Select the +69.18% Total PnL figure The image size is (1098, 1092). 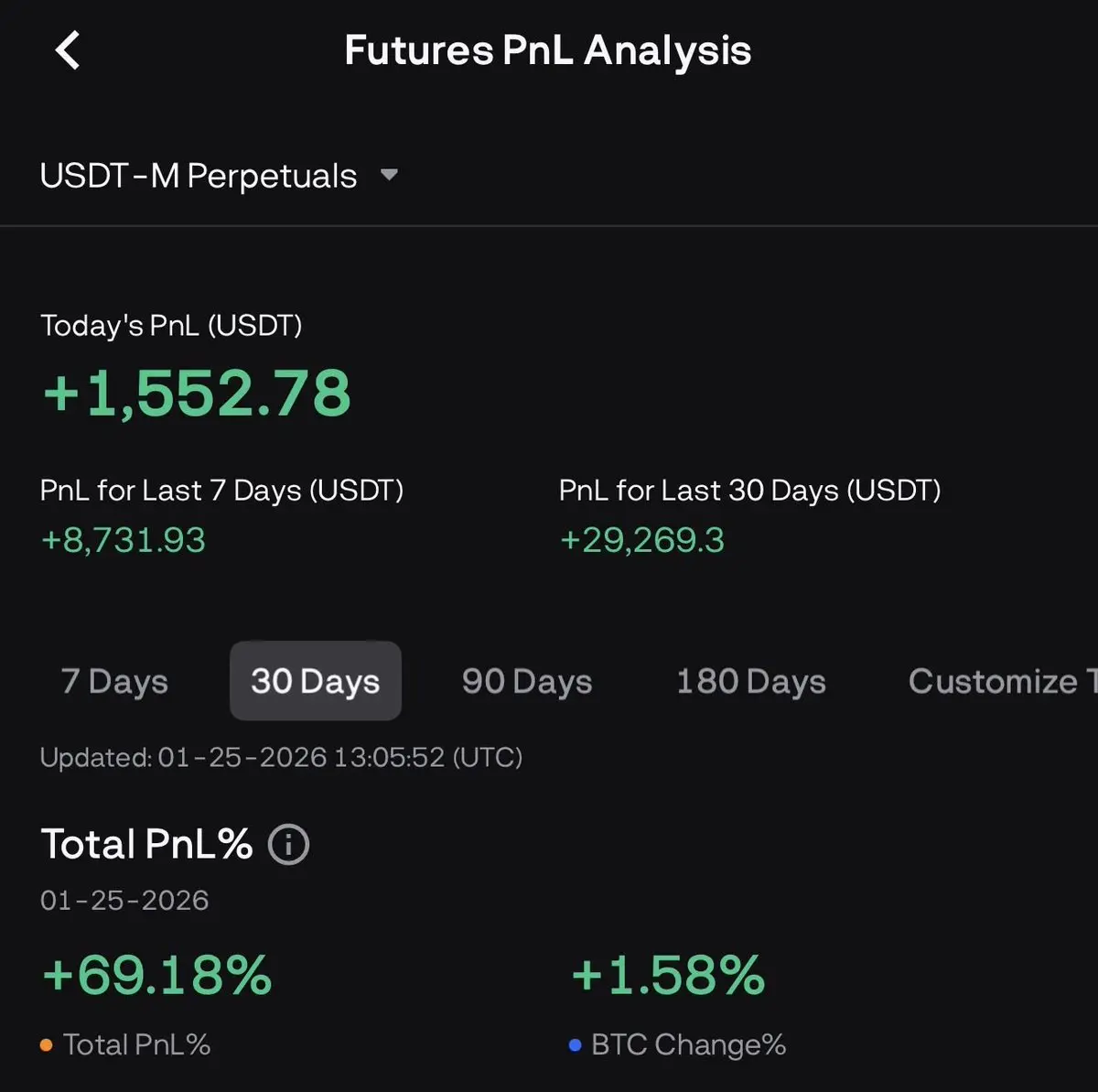tap(157, 975)
